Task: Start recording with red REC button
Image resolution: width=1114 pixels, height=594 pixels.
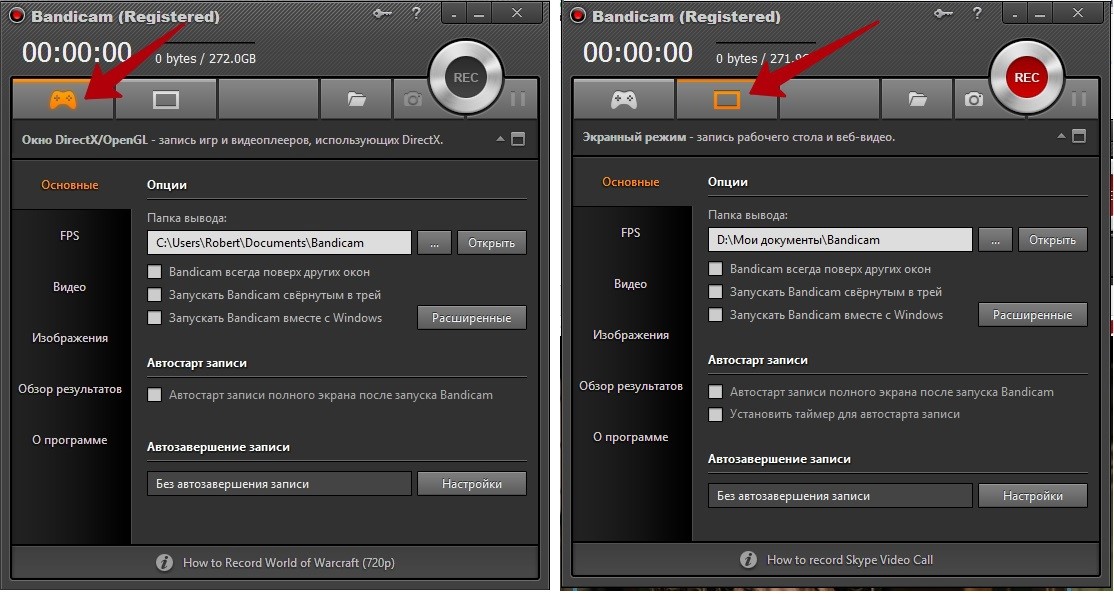Action: click(x=1027, y=77)
